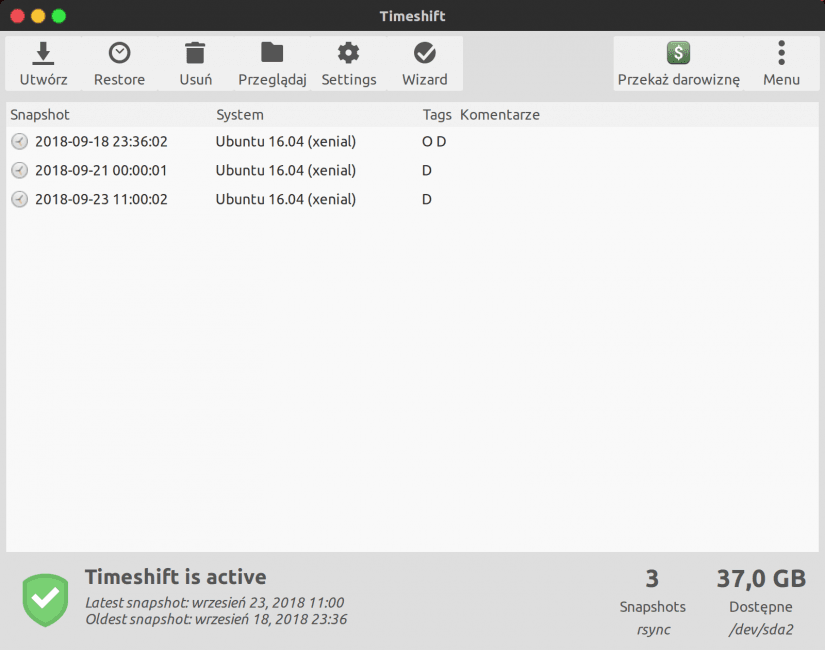This screenshot has height=650, width=825.
Task: Click the Snapshots label in the status bar
Action: point(652,607)
